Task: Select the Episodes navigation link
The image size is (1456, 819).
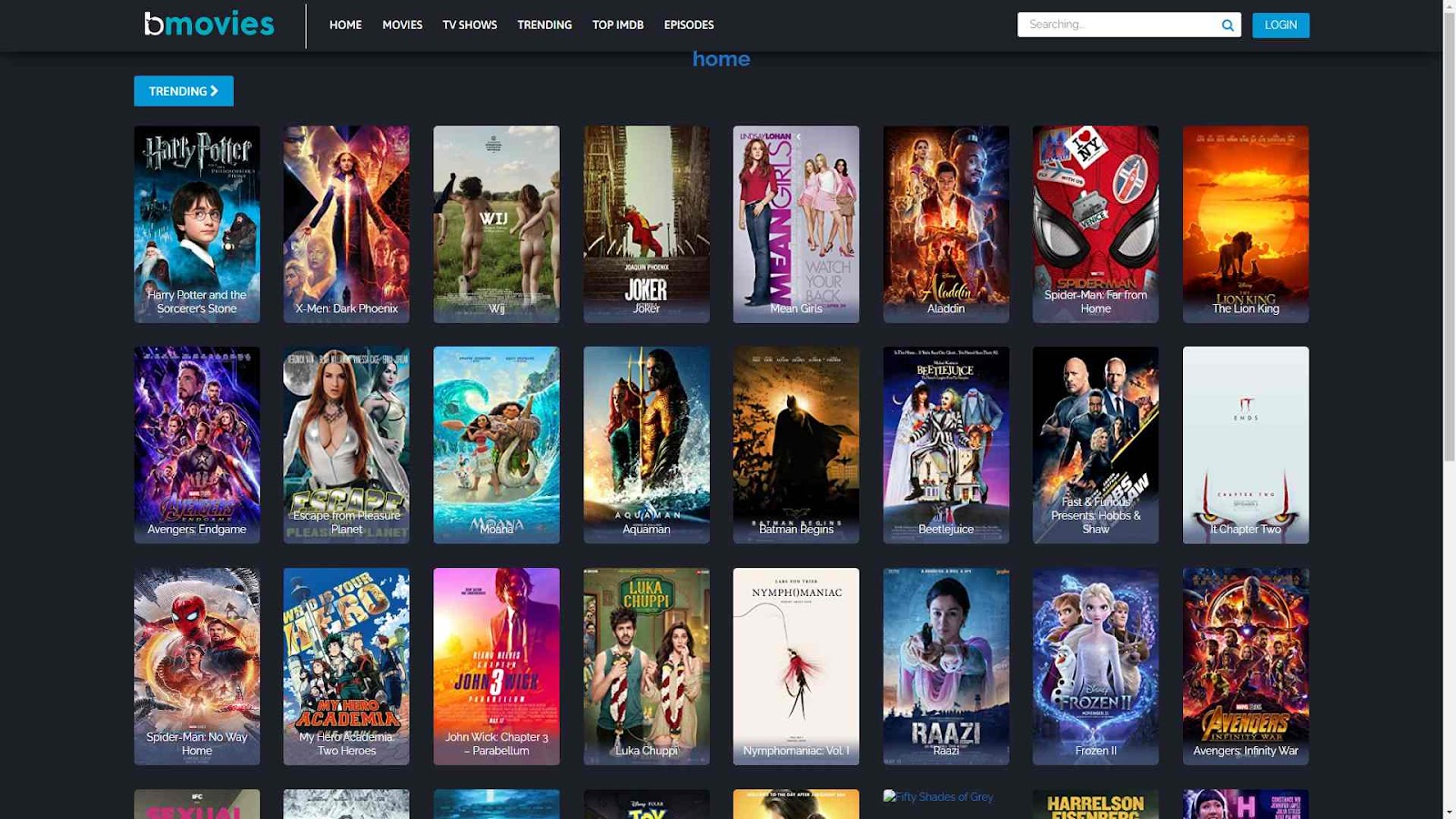Action: (x=689, y=25)
